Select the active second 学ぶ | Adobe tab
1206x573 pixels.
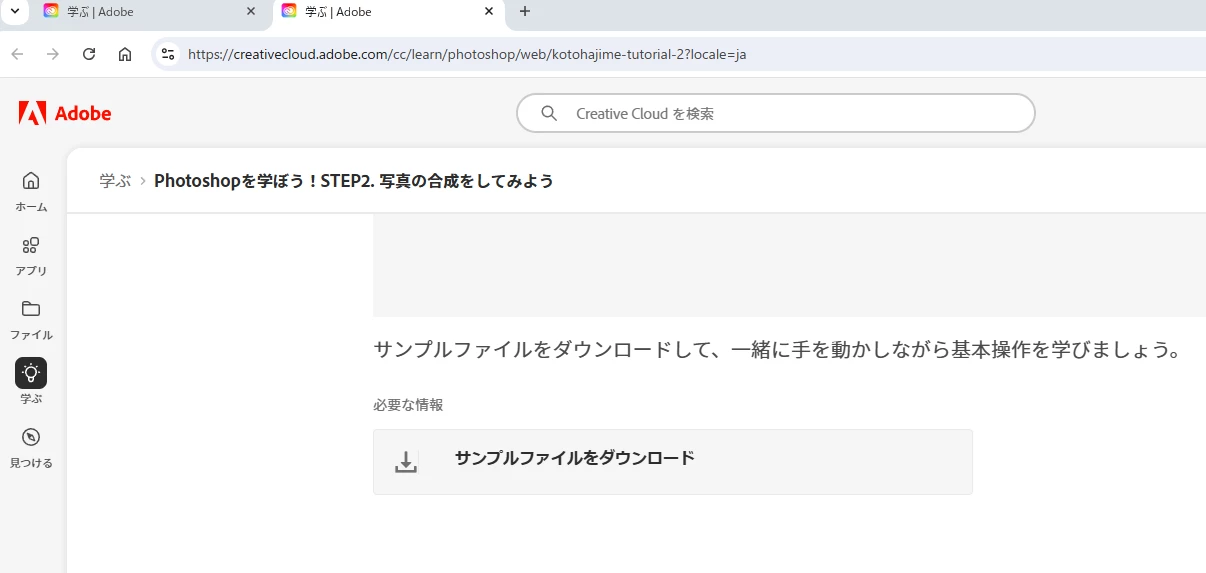point(388,12)
